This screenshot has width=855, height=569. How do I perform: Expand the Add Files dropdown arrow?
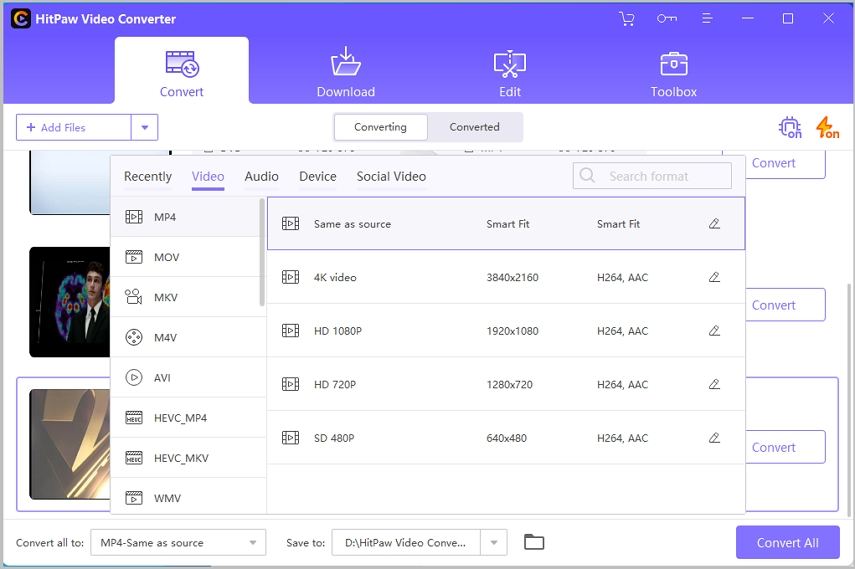144,128
